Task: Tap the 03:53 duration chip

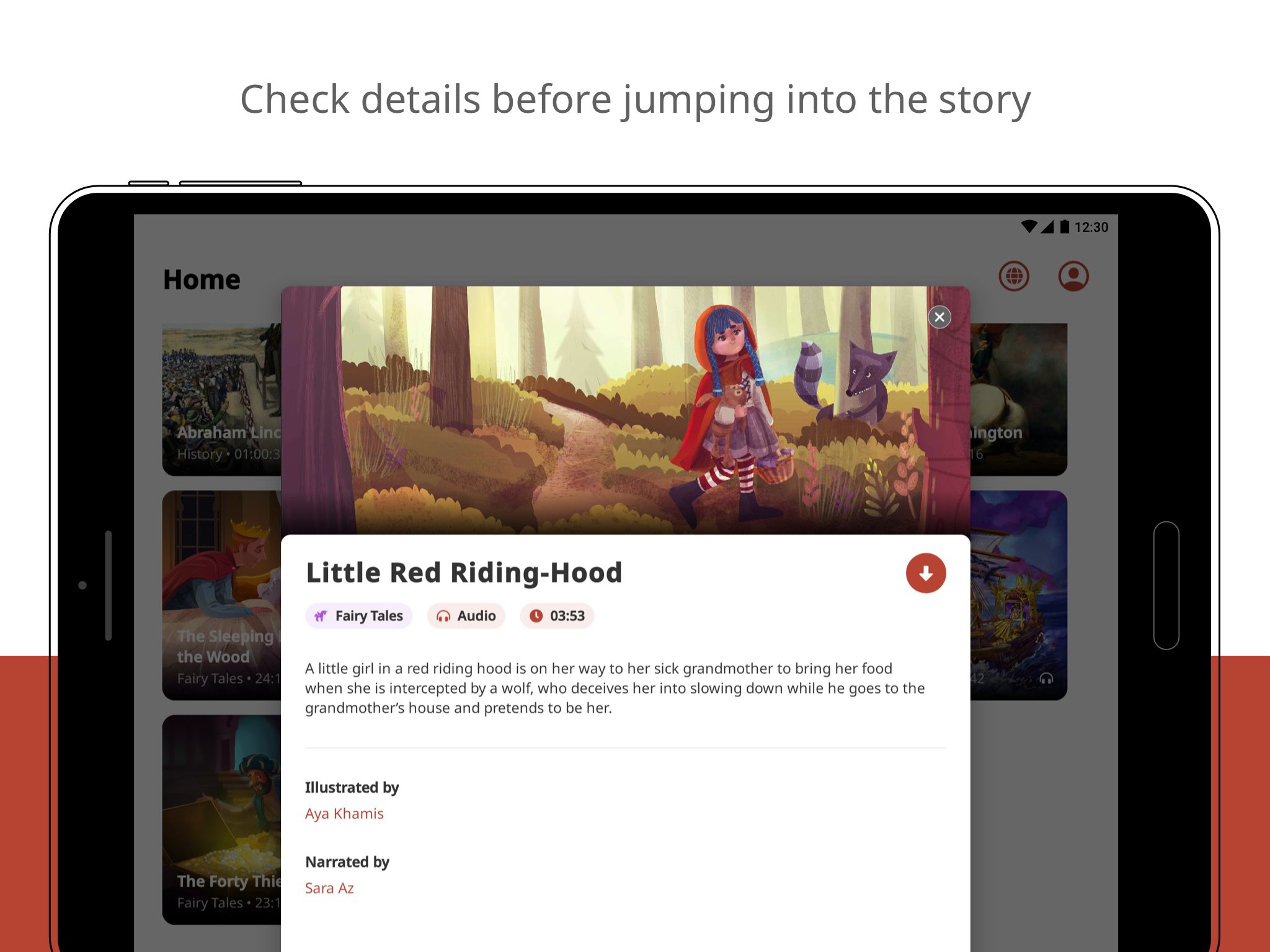Action: point(557,616)
